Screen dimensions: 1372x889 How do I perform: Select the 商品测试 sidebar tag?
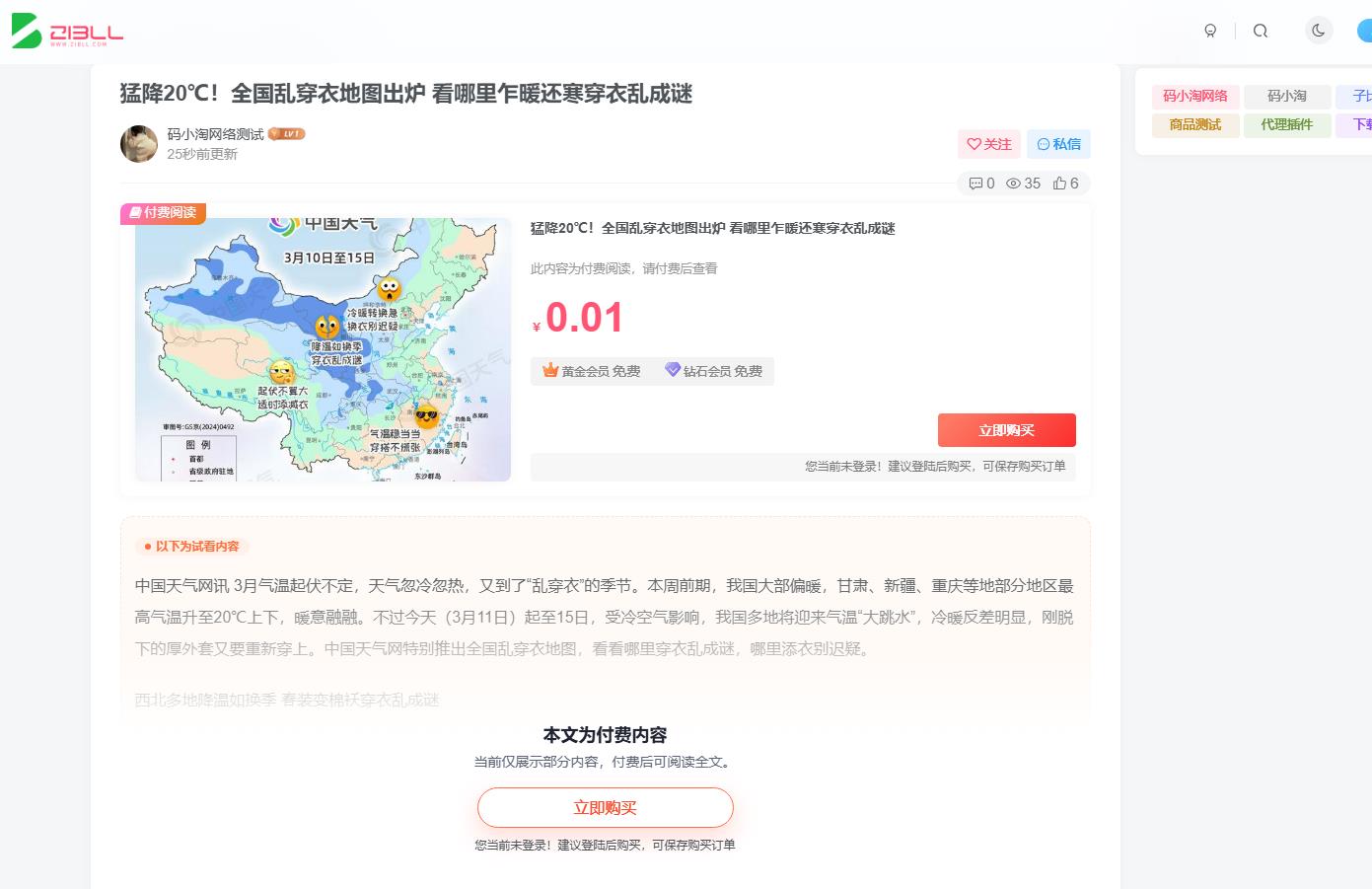(1194, 125)
